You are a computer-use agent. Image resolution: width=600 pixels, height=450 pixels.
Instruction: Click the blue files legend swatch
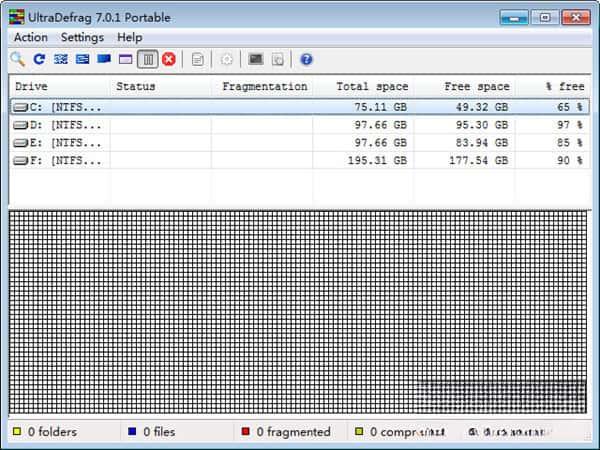point(132,432)
